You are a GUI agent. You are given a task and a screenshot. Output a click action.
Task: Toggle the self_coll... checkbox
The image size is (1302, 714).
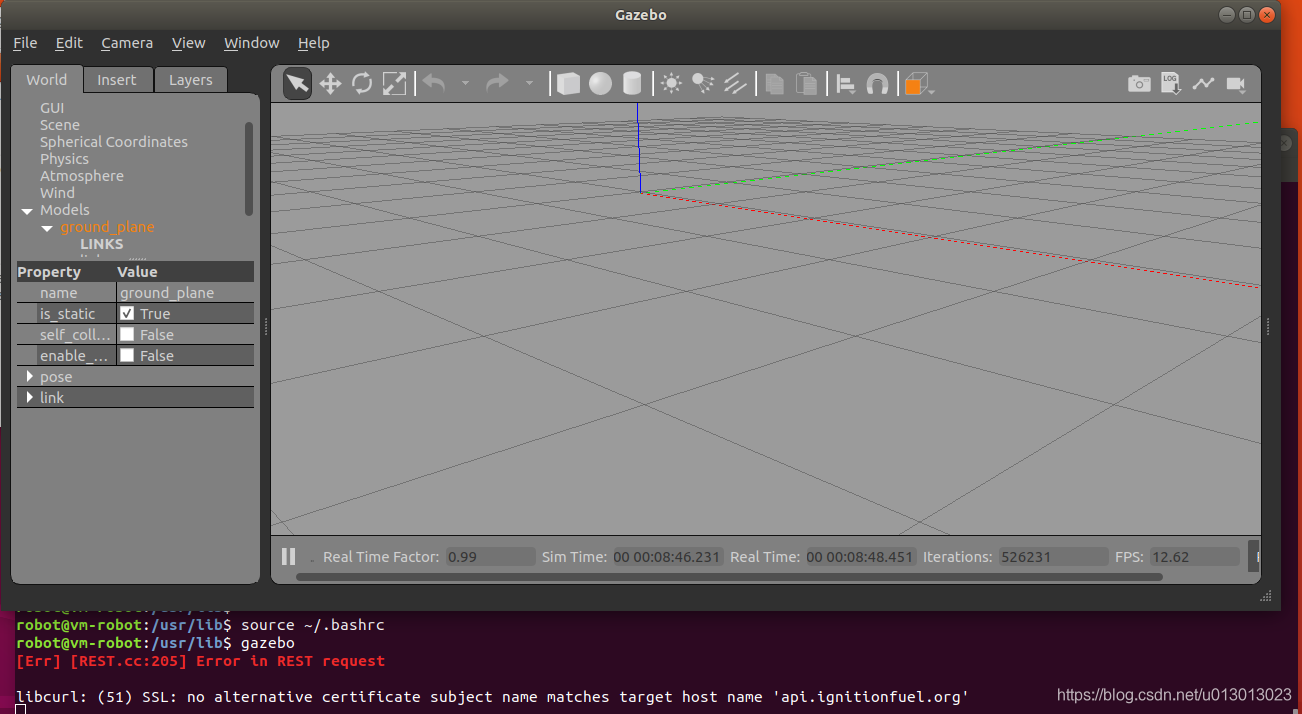[127, 334]
